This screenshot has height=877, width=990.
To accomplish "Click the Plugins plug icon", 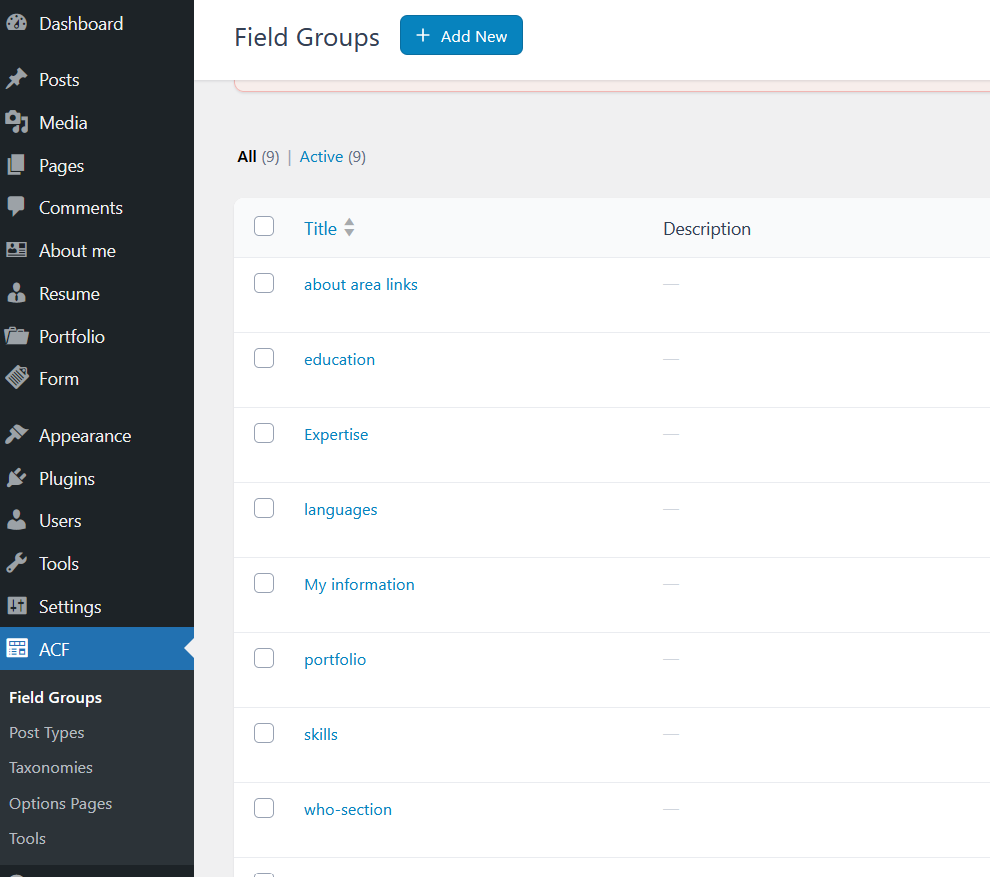I will 16,478.
